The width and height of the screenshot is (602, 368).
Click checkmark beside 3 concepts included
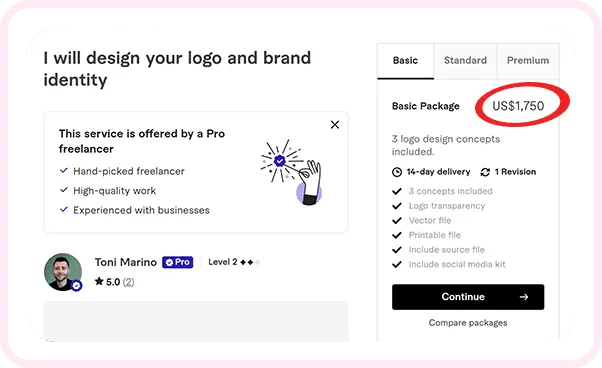(397, 191)
